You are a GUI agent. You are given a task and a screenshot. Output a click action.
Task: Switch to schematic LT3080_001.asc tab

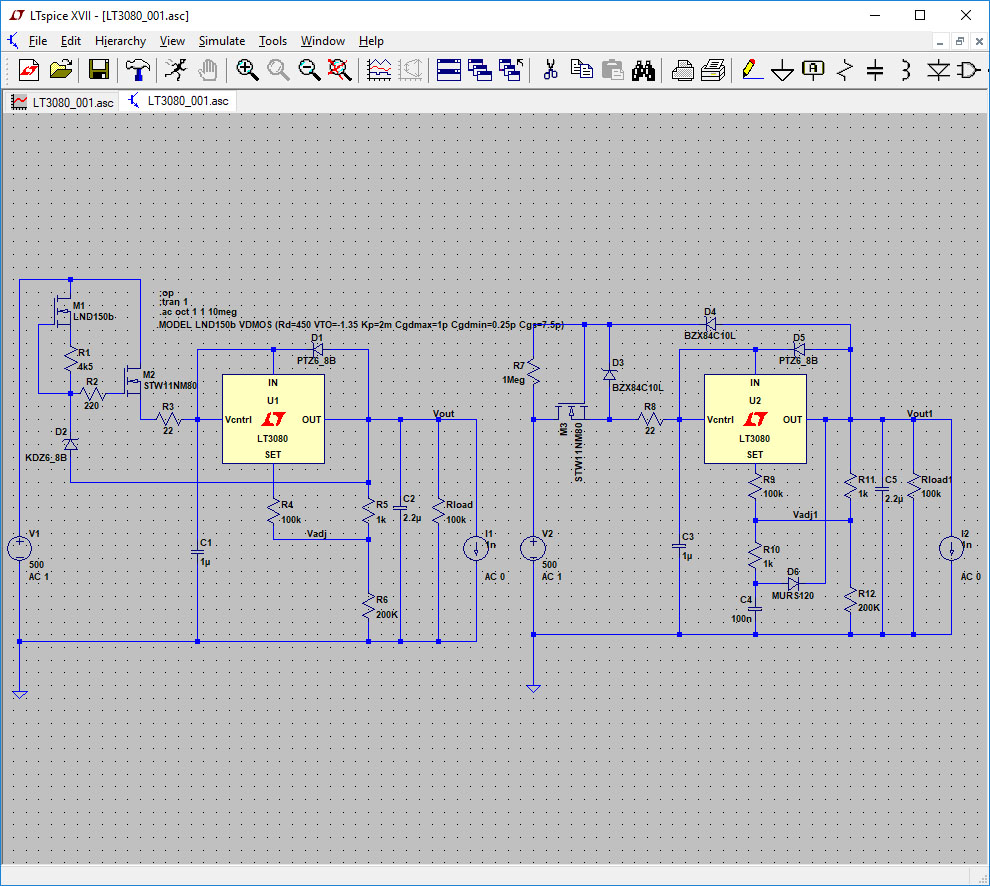point(178,101)
